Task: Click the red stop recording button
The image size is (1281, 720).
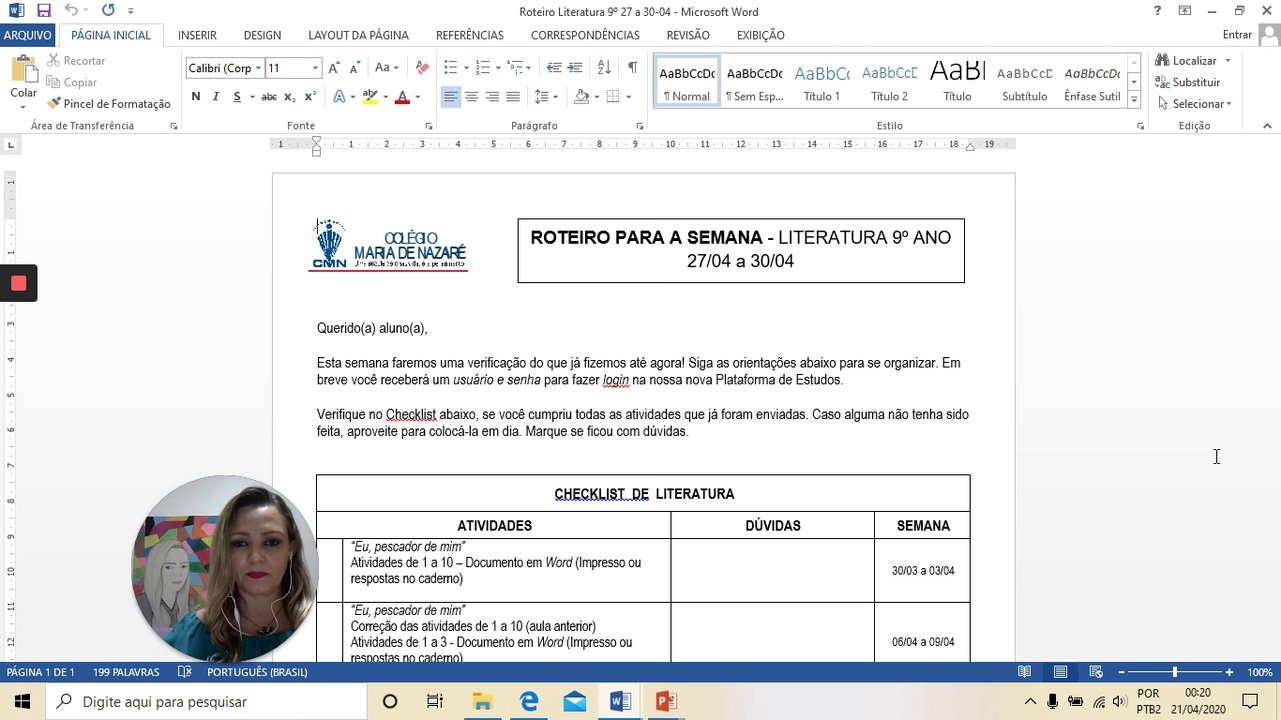Action: (x=18, y=283)
